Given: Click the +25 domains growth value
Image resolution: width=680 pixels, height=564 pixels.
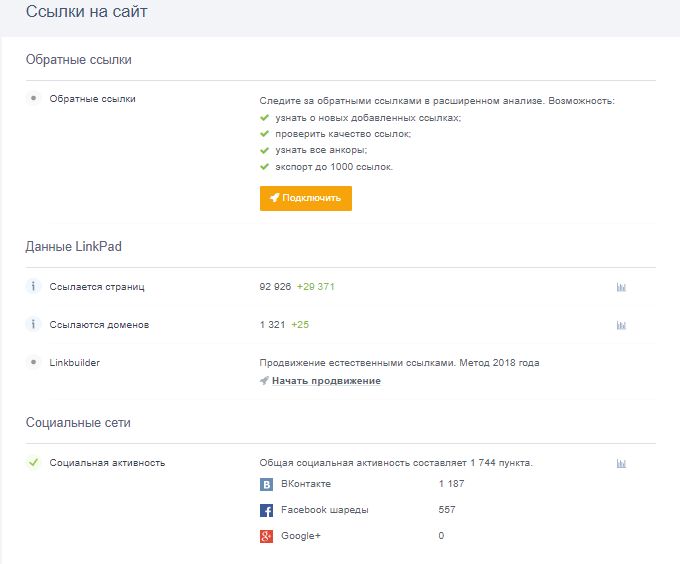Looking at the screenshot, I should 300,325.
